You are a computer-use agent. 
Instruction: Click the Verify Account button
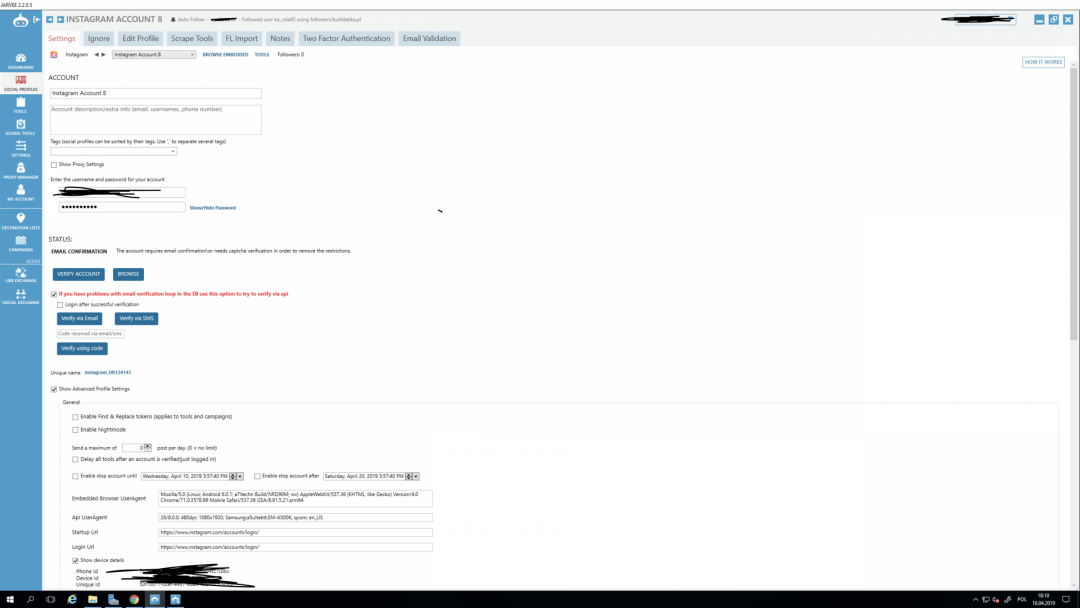click(x=79, y=274)
